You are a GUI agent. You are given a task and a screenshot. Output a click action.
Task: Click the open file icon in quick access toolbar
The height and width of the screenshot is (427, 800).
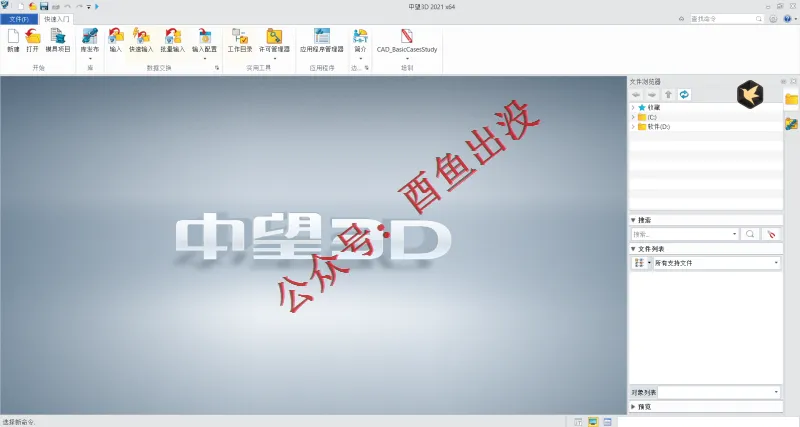point(33,7)
